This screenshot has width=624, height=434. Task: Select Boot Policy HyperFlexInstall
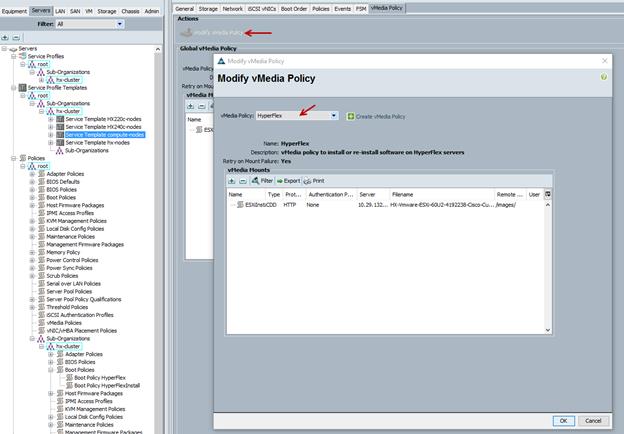click(x=107, y=385)
